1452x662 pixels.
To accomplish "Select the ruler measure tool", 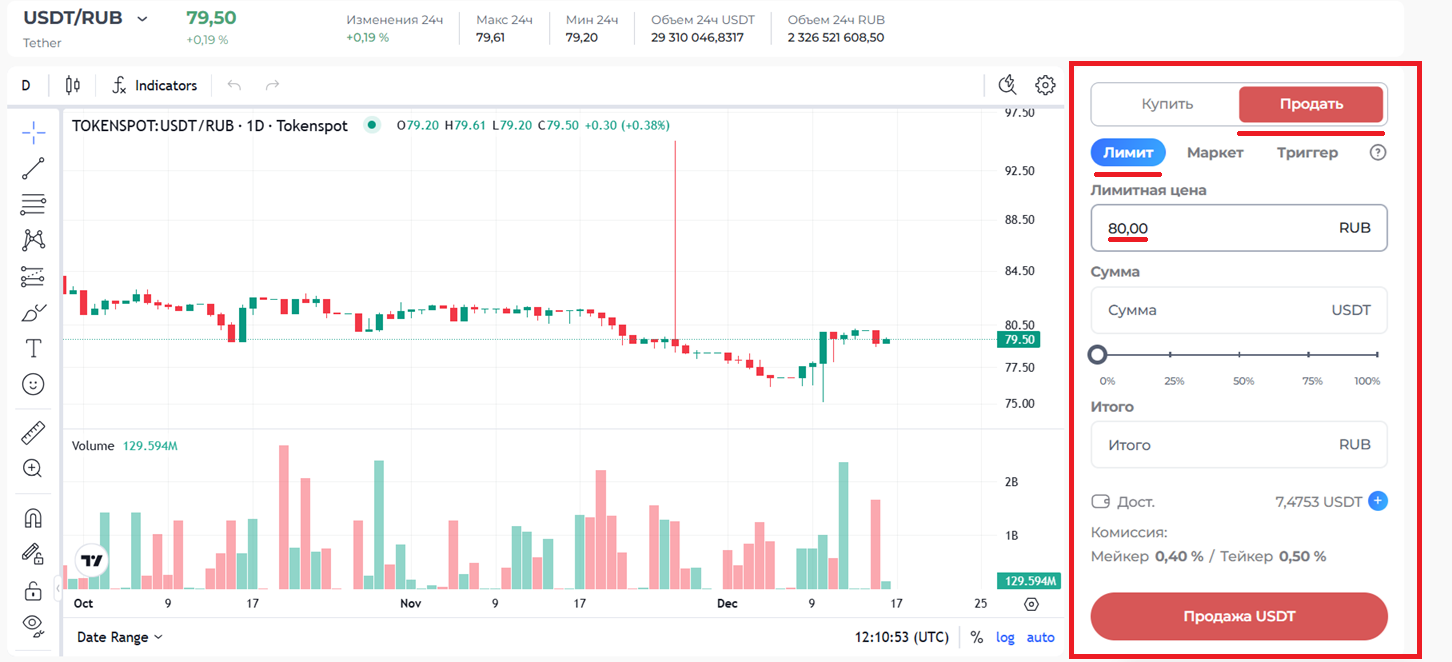I will (x=33, y=433).
